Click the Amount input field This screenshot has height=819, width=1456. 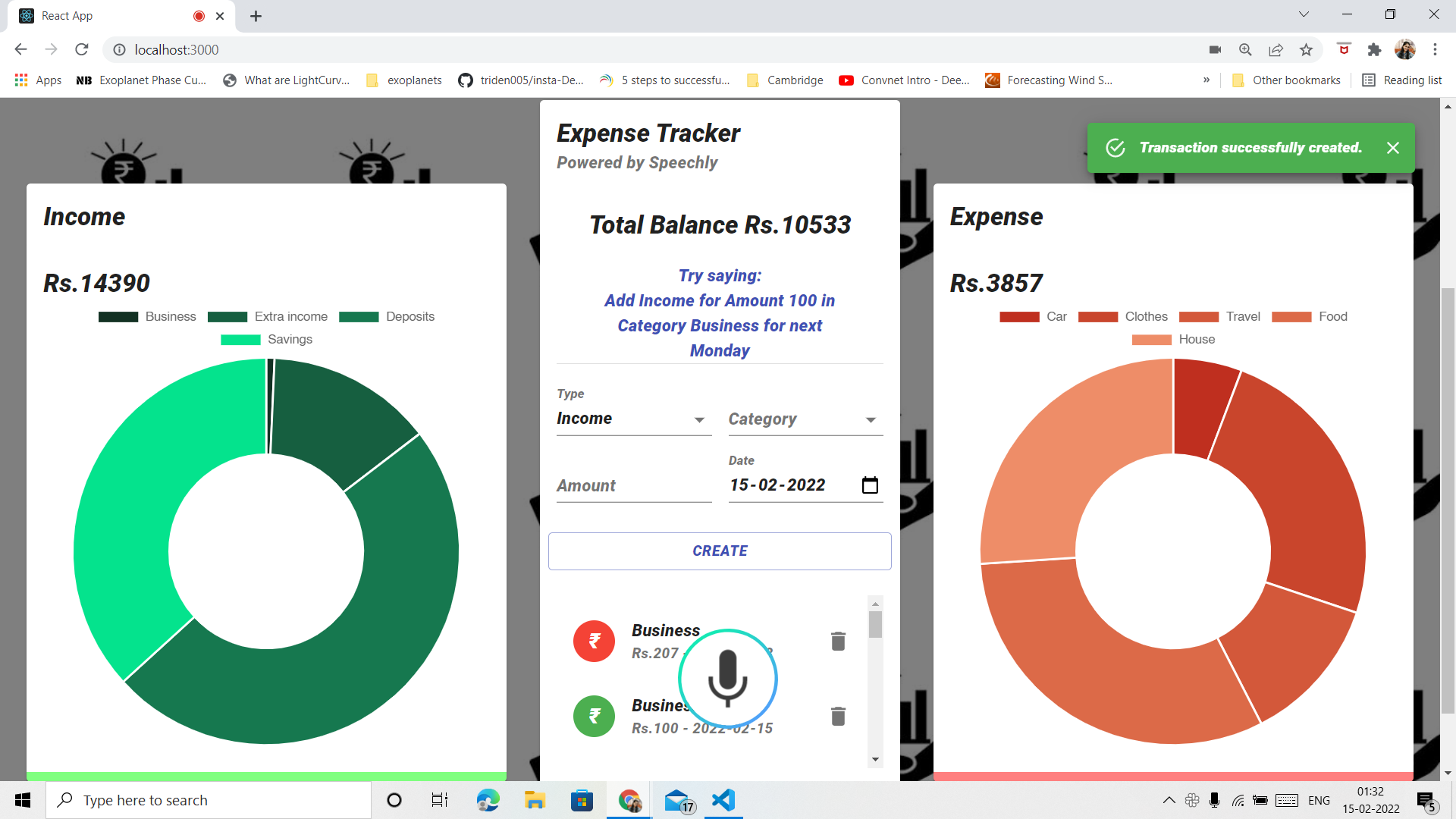(x=634, y=486)
